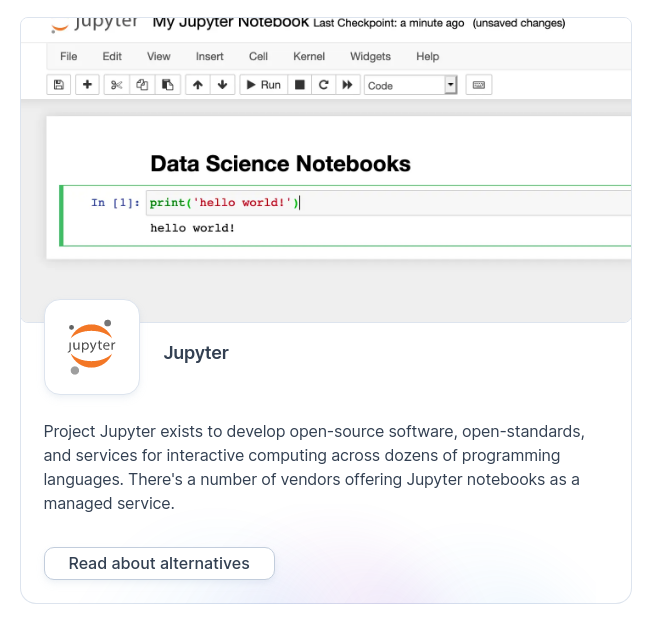Copy selected cells icon
Viewport: 647px width, 619px height.
(142, 85)
